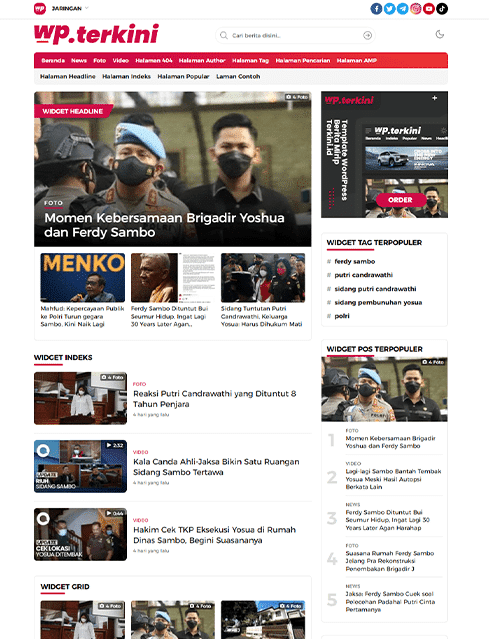
Task: Click the WP logo in top bar
Action: pyautogui.click(x=40, y=8)
